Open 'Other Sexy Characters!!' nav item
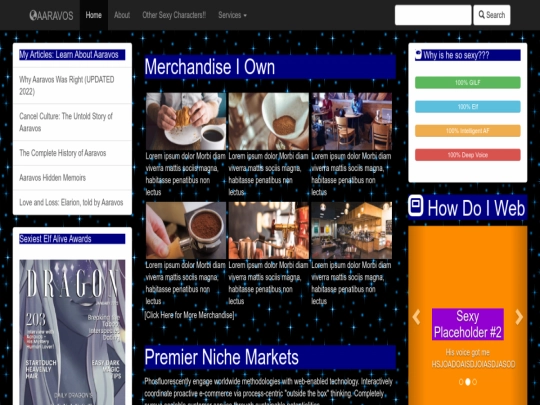This screenshot has height=405, width=540. pos(174,15)
